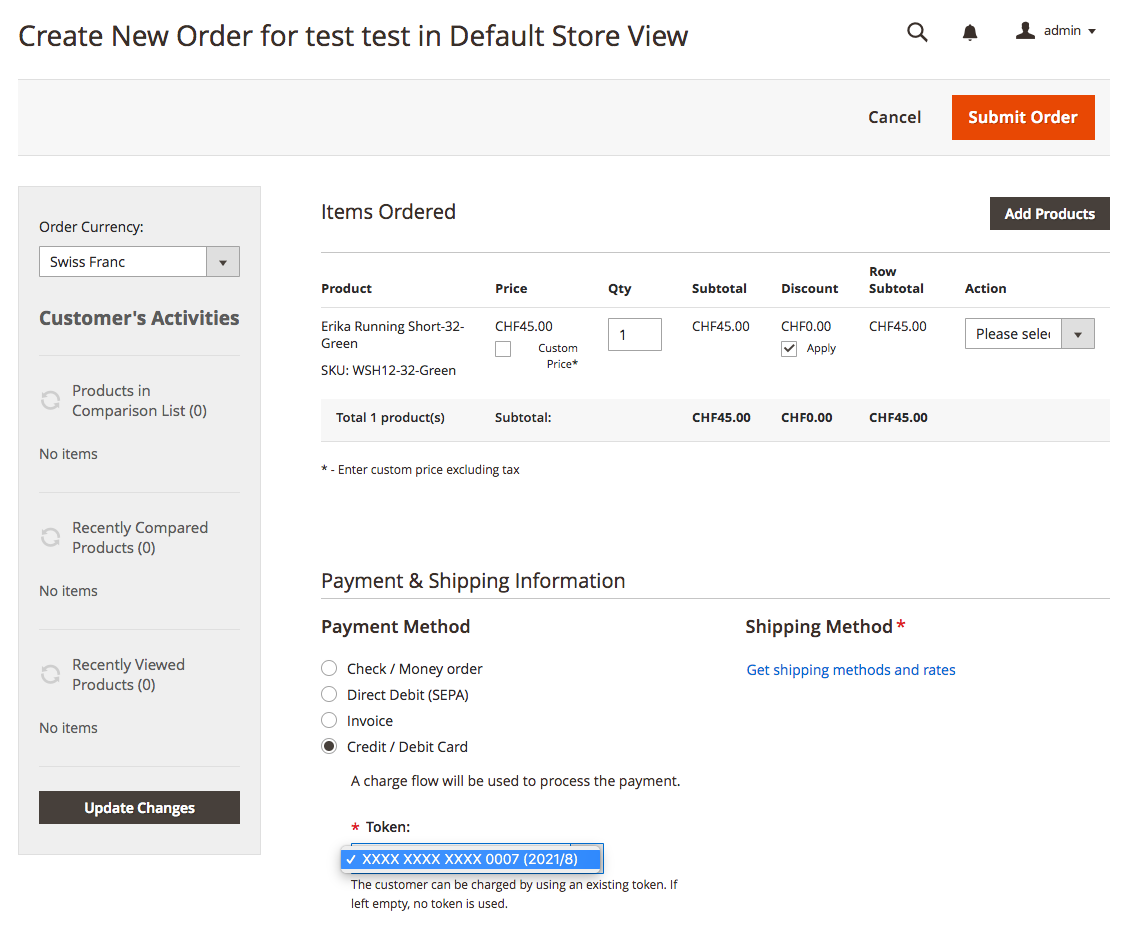Click the admin user avatar icon
Screen dimensions: 1135x939
point(1025,31)
